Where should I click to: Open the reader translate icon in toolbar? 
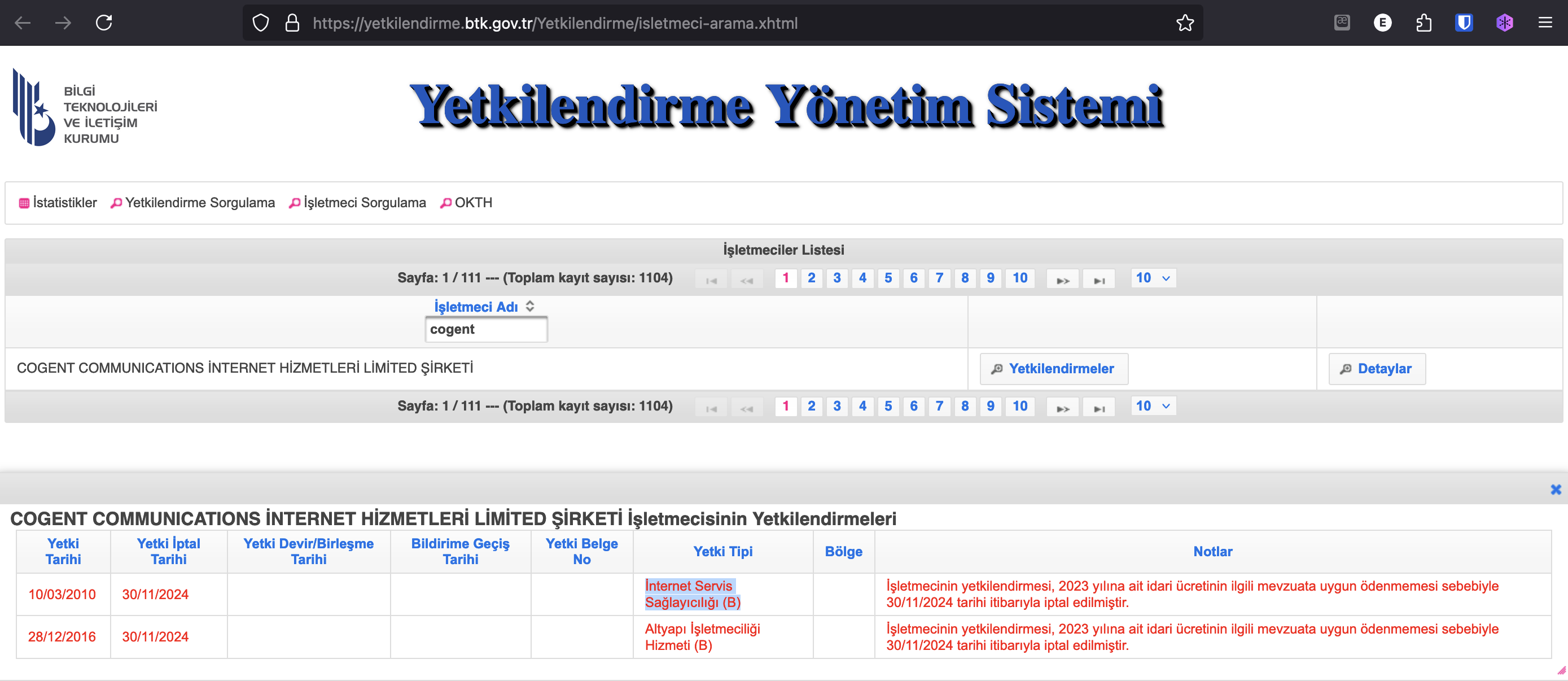[x=1342, y=23]
